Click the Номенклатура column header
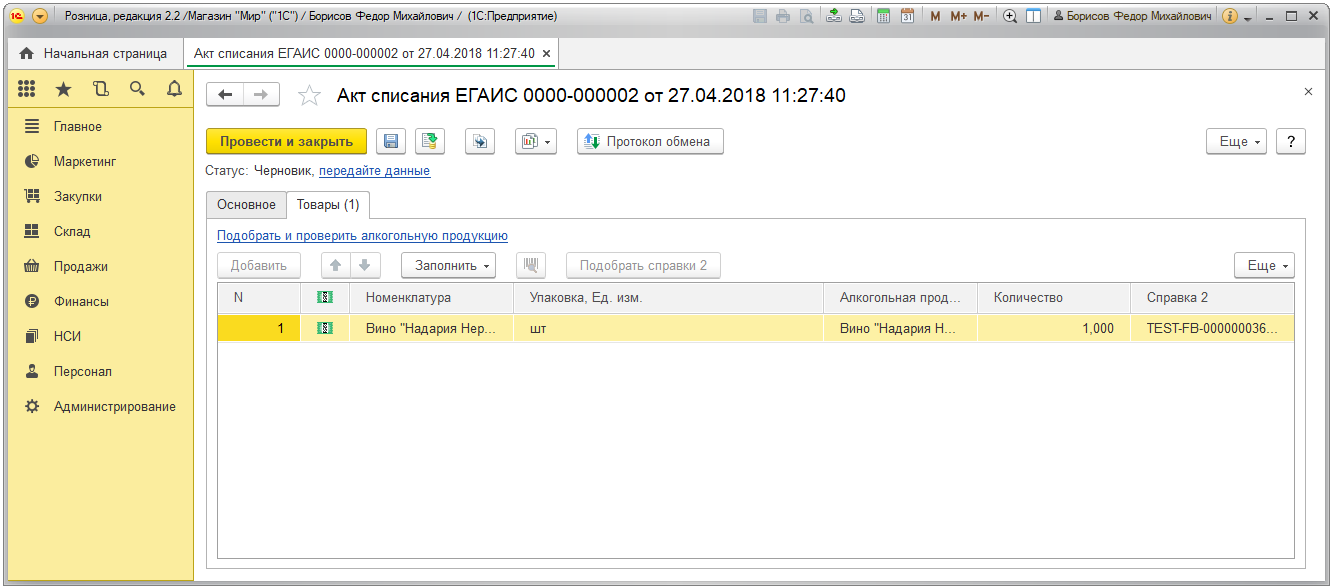The image size is (1332, 587). 433,298
